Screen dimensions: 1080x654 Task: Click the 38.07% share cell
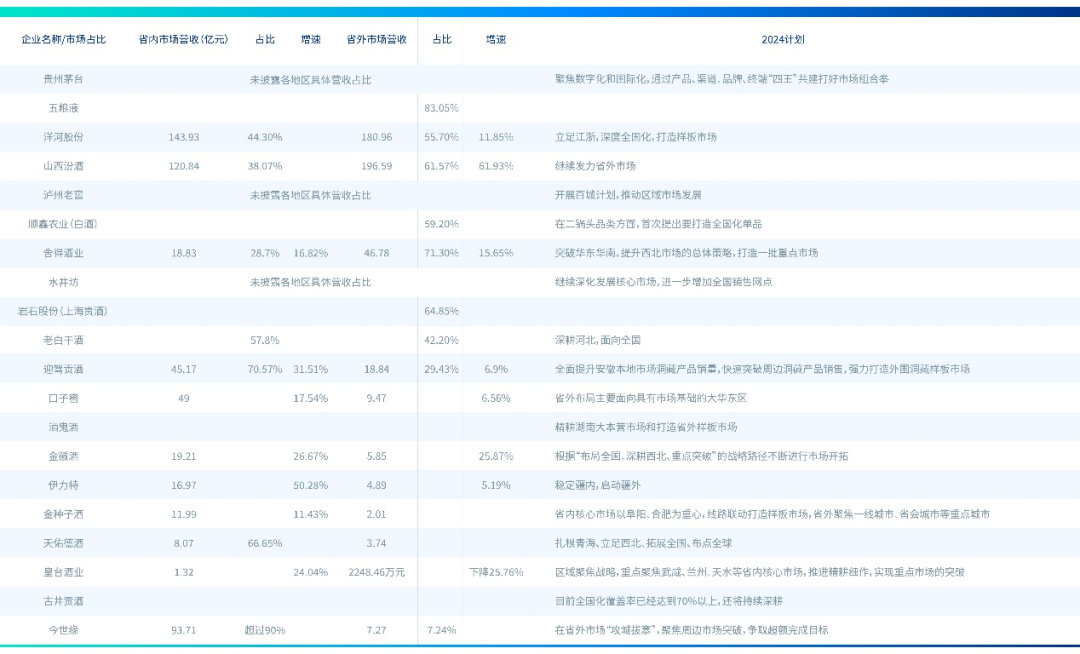[265, 166]
